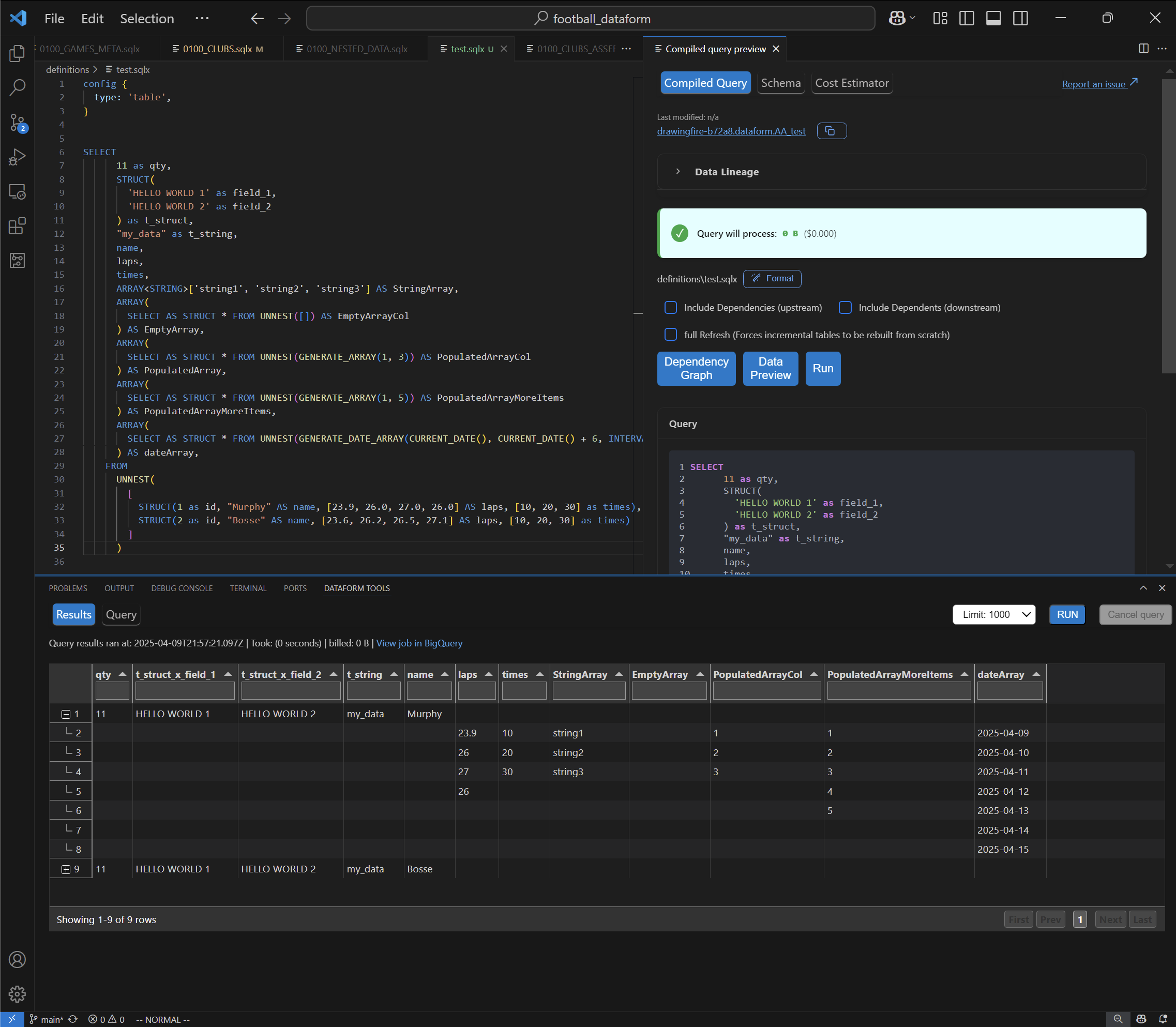Click the Run button in preview pane
The height and width of the screenshot is (1027, 1176).
tap(823, 369)
